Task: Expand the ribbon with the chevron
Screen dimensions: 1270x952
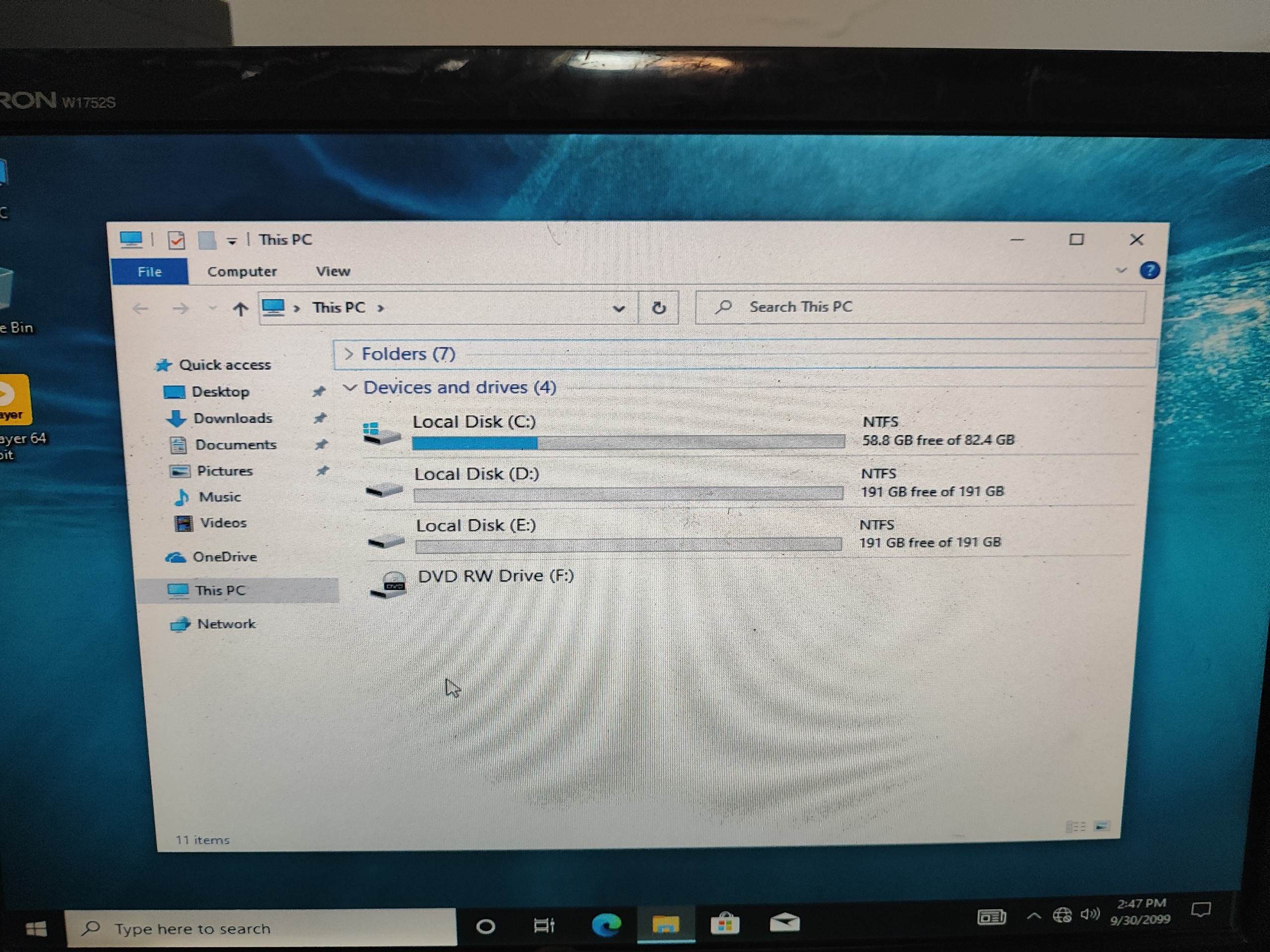Action: [x=1121, y=270]
